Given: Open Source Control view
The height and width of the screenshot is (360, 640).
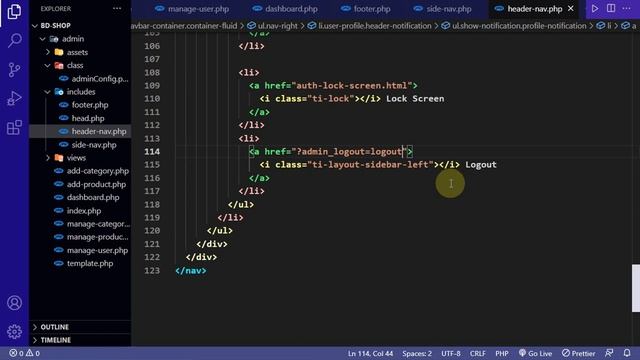Looking at the screenshot, I should pos(14,70).
